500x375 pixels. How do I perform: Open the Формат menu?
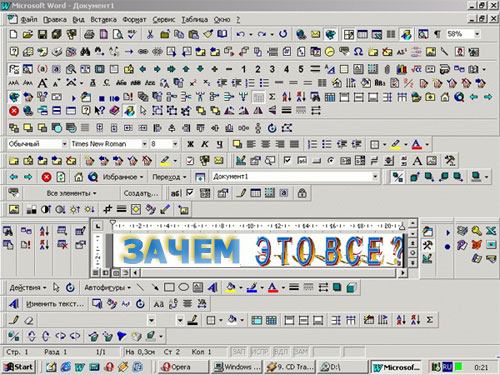point(134,20)
